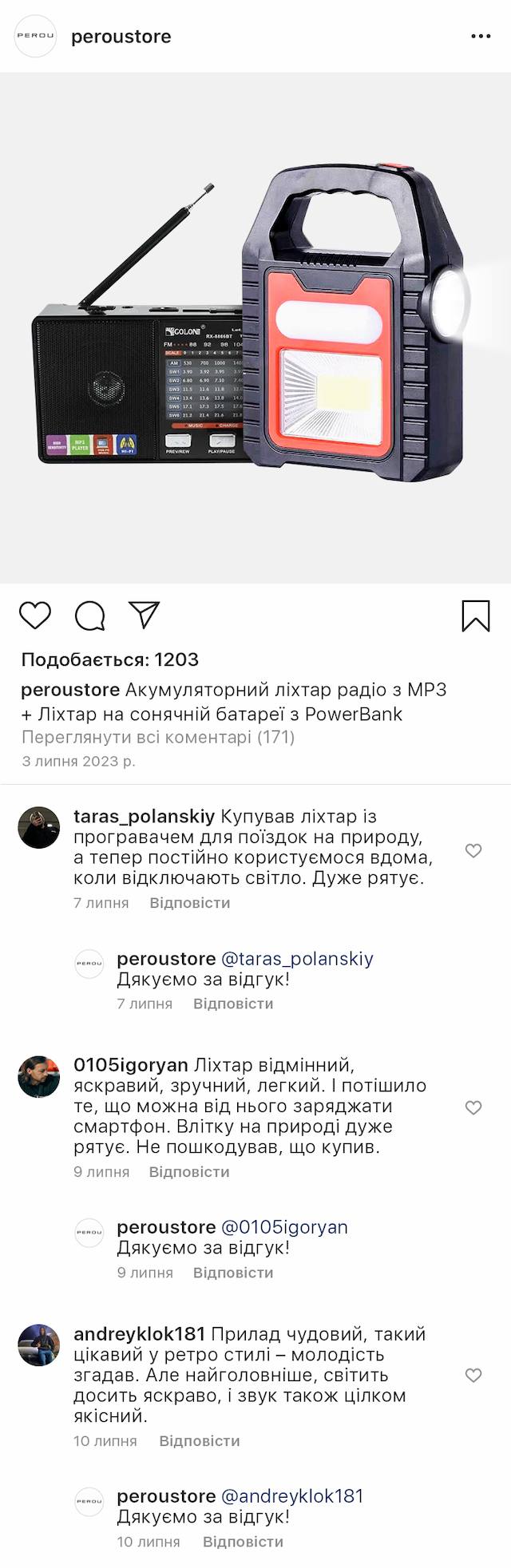
Task: Reply to 0105igoryan's comment
Action: pyautogui.click(x=189, y=1172)
